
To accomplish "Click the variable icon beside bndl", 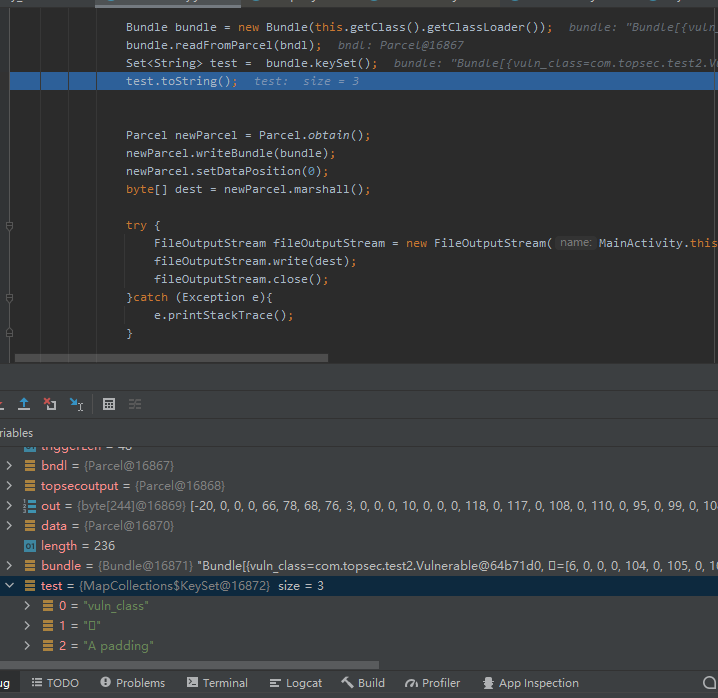I will 30,466.
